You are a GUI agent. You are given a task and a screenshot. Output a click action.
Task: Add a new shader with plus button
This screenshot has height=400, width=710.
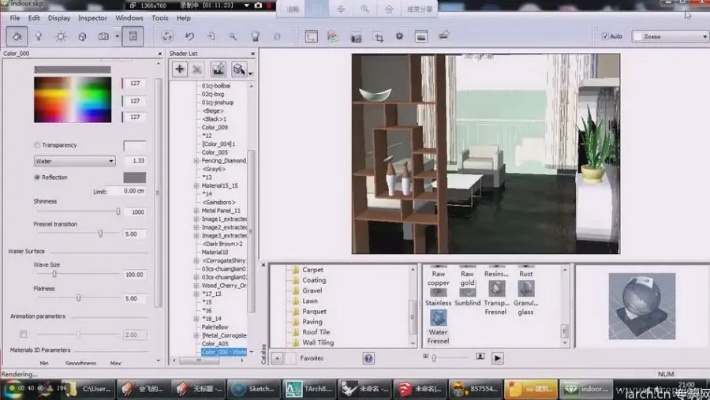pos(180,69)
